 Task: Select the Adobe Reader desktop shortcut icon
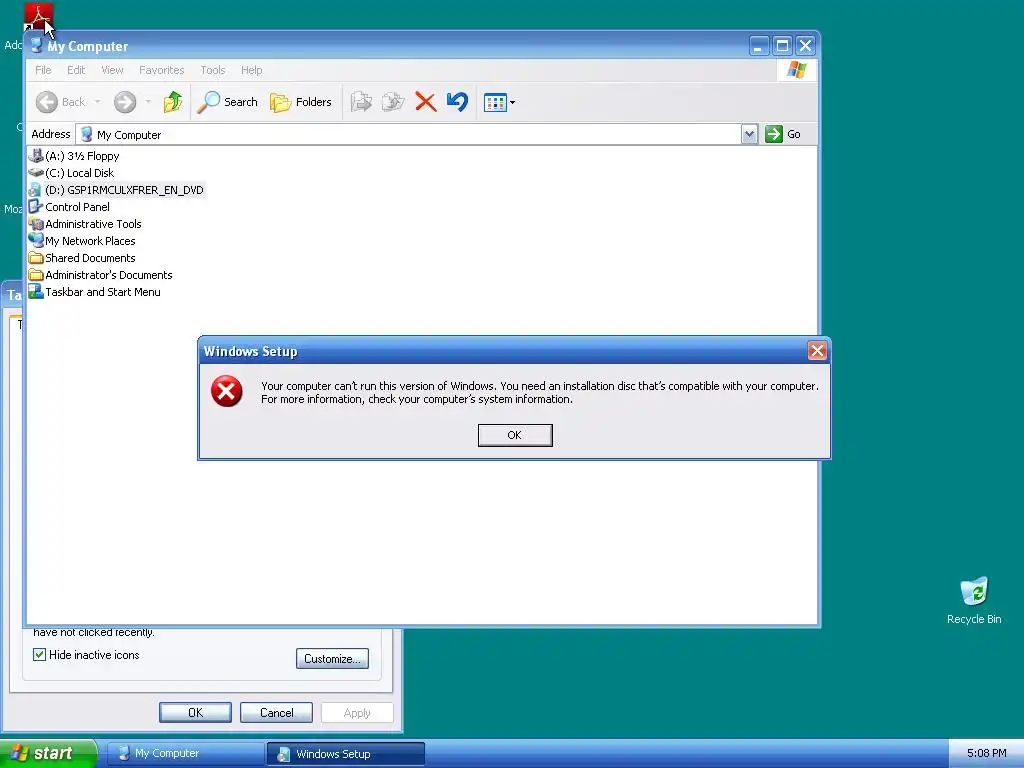click(x=39, y=18)
